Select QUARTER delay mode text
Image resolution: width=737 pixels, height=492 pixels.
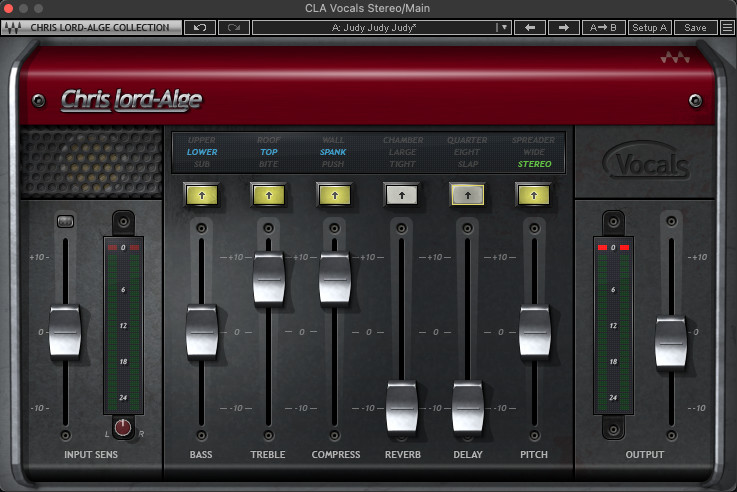point(467,140)
